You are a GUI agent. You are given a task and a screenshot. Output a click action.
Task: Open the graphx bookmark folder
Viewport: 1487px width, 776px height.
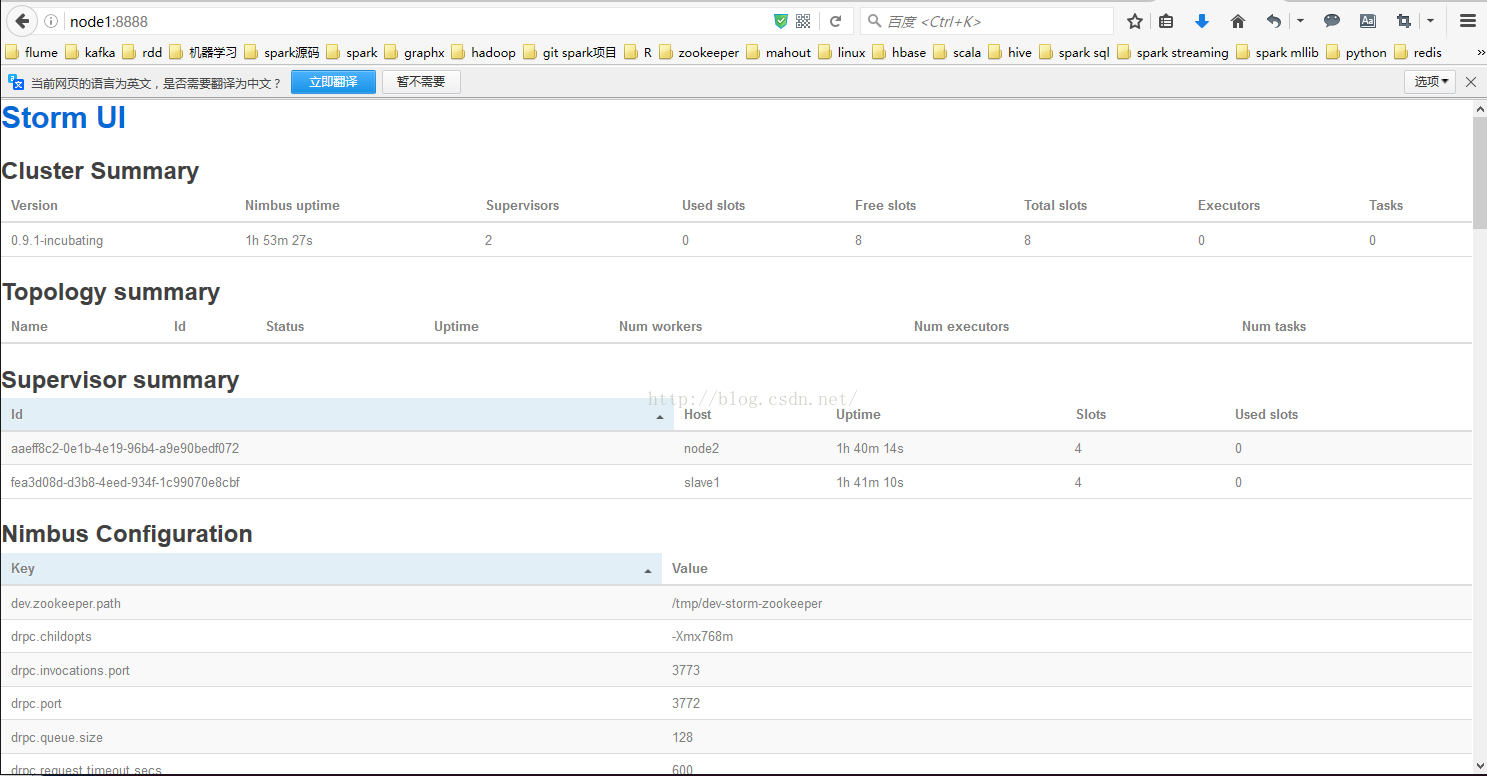[414, 53]
